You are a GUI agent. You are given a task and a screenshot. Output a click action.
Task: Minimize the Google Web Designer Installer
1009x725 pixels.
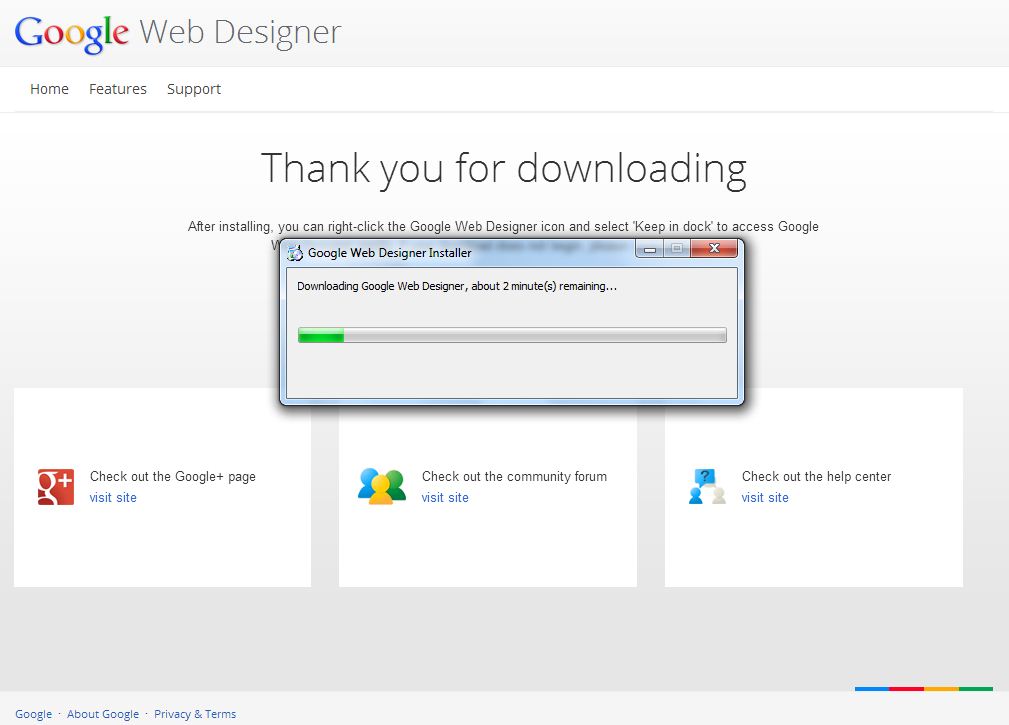(x=650, y=249)
